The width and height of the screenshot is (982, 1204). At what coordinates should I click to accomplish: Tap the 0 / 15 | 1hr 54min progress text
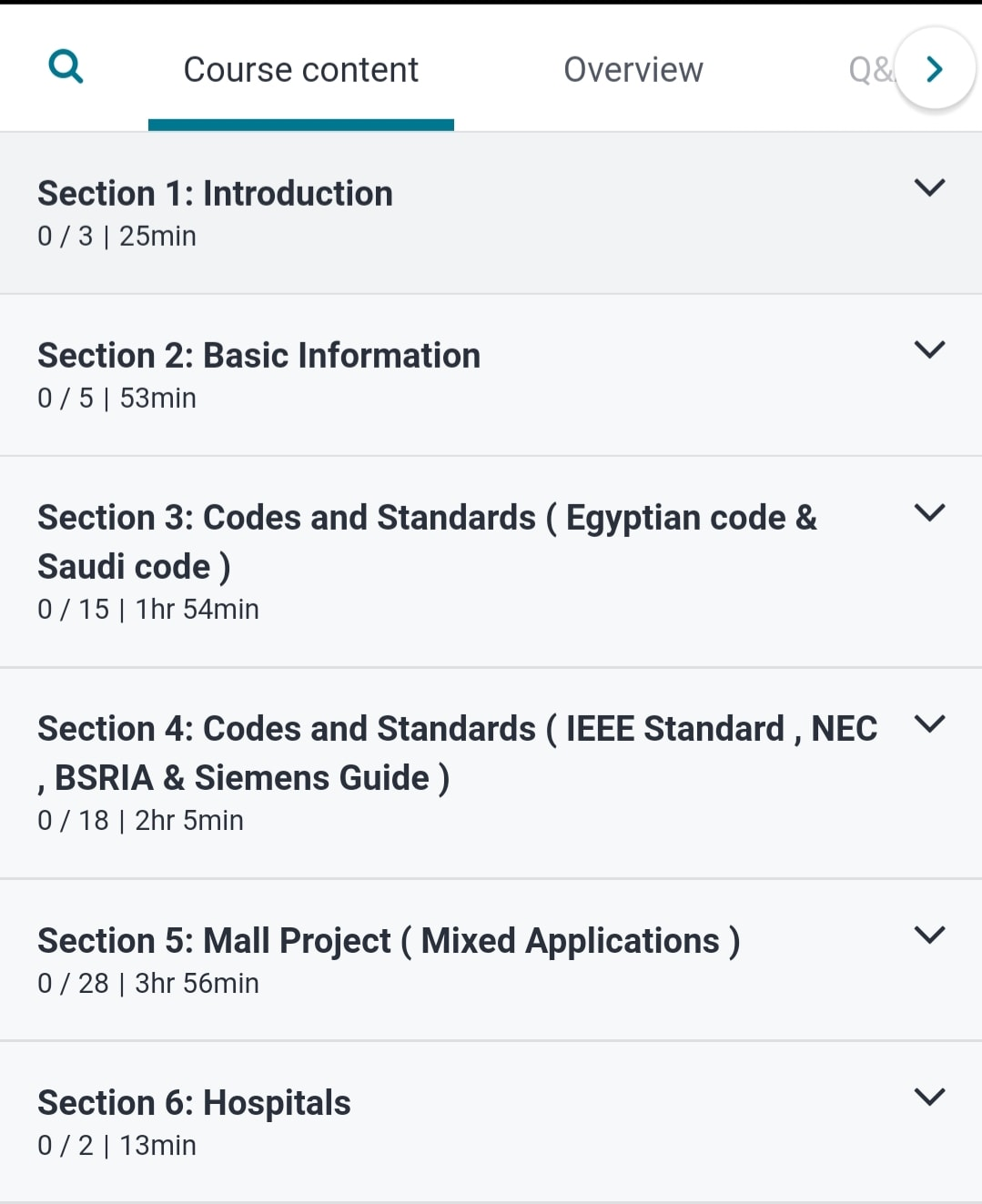click(x=148, y=610)
